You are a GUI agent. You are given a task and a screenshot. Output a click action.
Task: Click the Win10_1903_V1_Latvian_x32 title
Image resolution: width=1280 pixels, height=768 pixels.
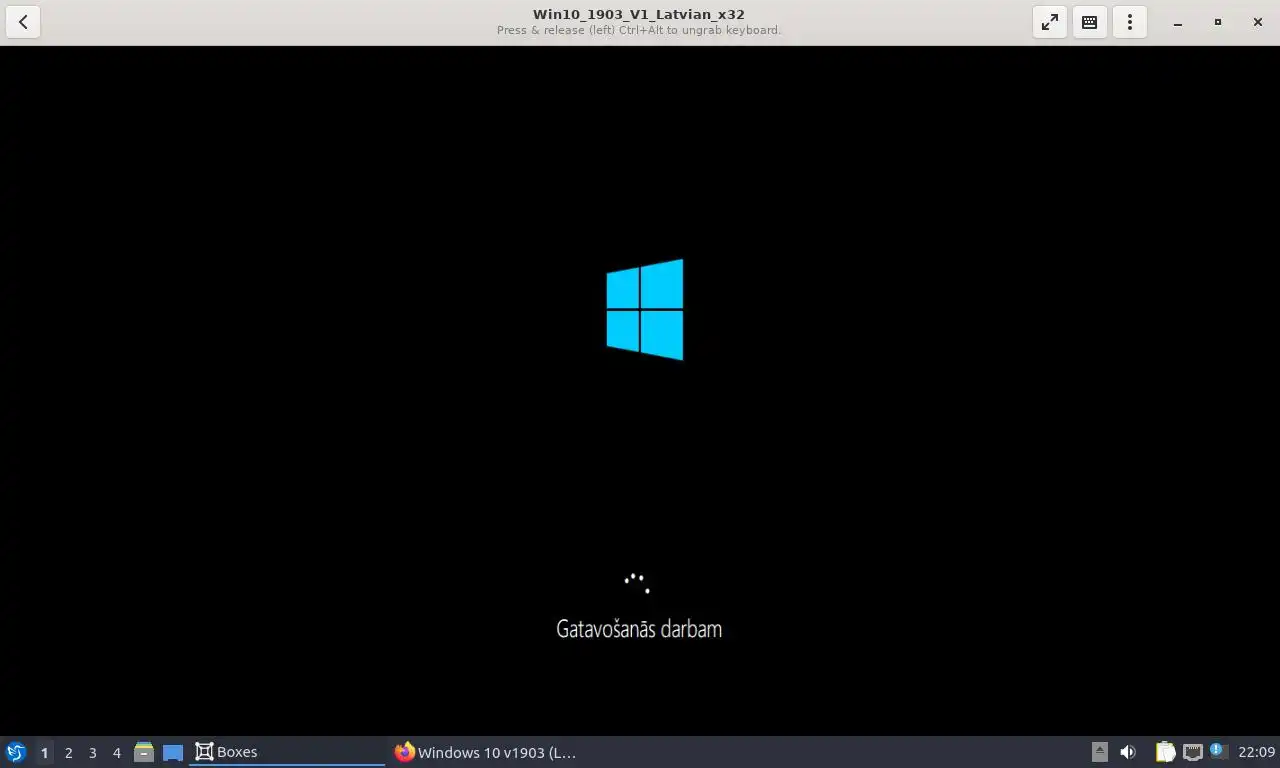pos(639,14)
